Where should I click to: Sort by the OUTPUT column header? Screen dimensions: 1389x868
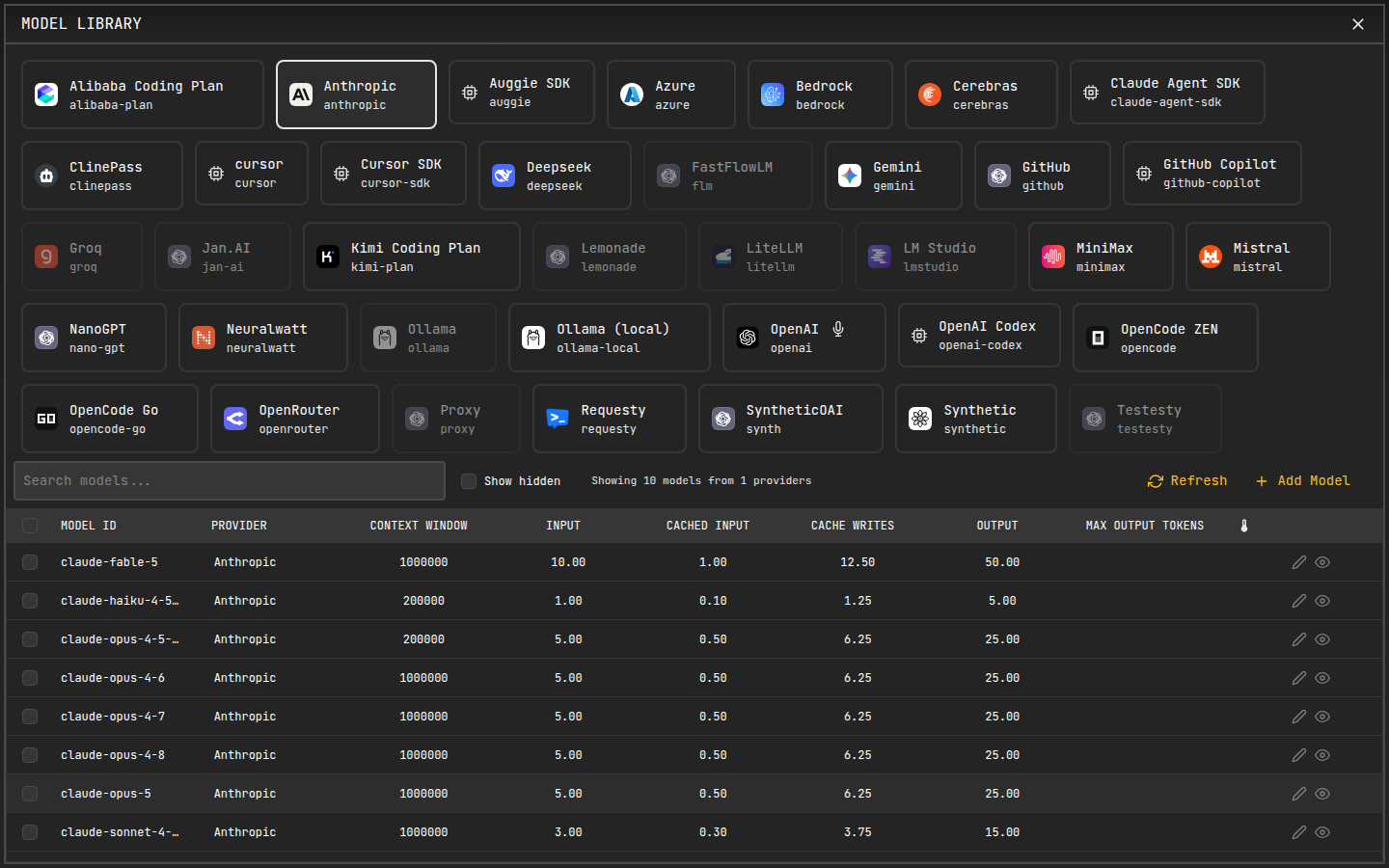[x=997, y=526]
